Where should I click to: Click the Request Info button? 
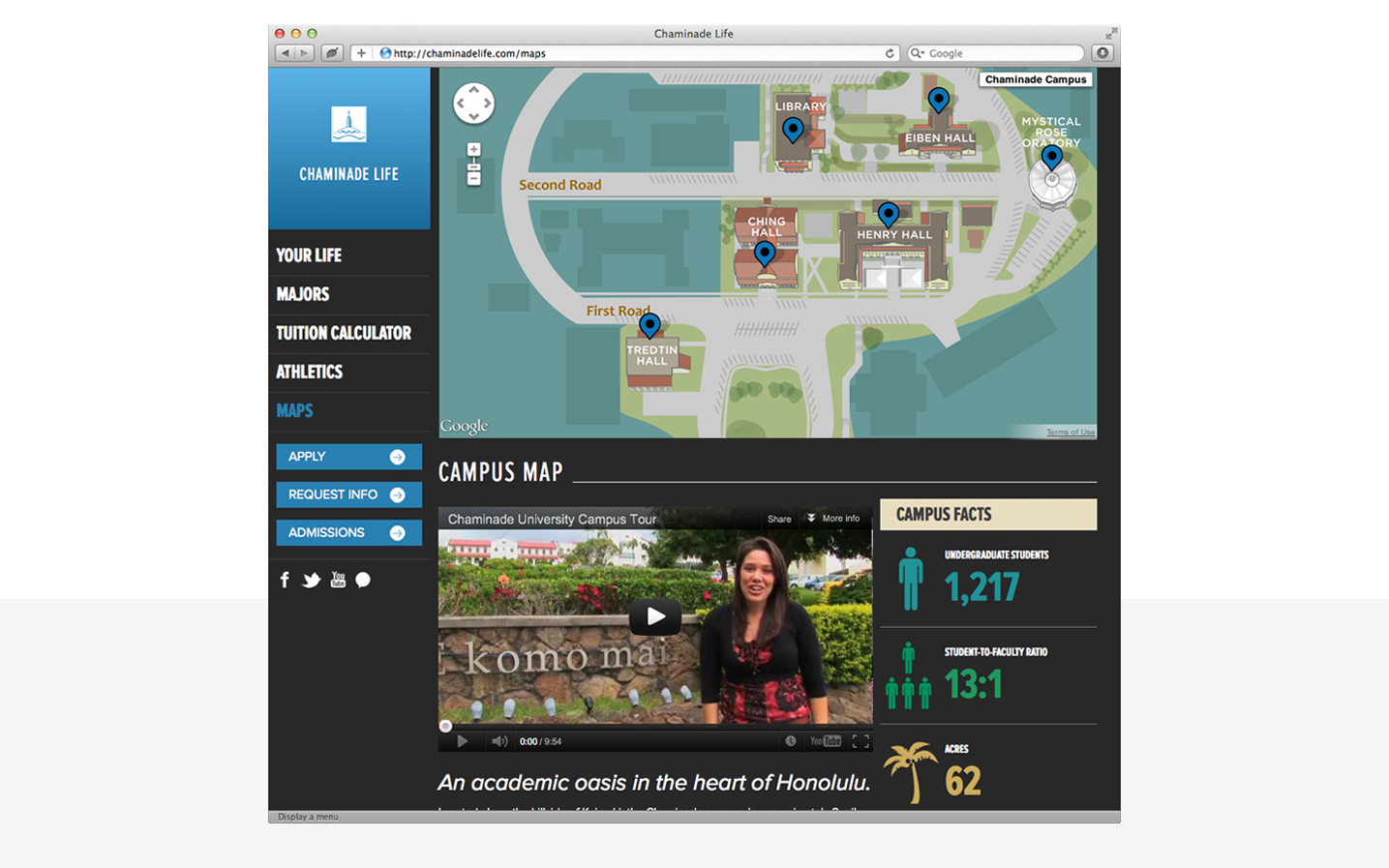tap(348, 494)
